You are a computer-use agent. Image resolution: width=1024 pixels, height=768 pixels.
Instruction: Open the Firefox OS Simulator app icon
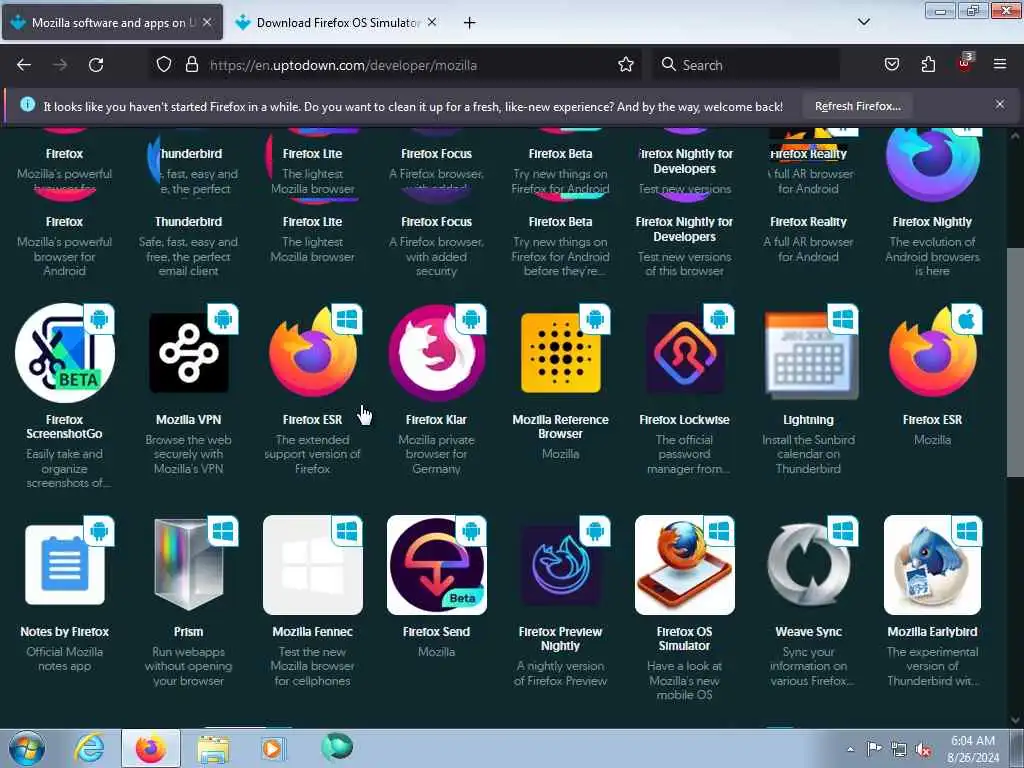[684, 565]
